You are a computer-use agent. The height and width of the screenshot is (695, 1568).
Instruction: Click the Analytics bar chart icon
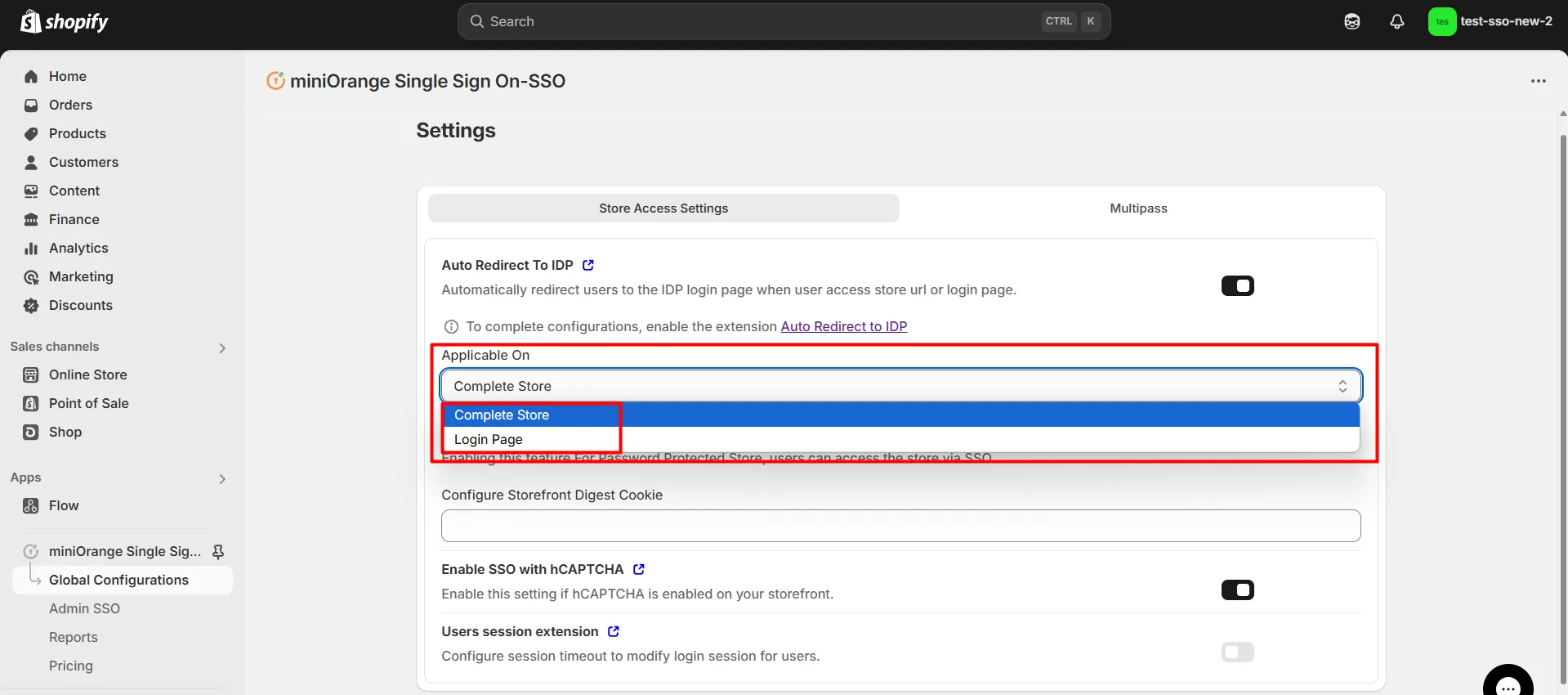coord(31,248)
